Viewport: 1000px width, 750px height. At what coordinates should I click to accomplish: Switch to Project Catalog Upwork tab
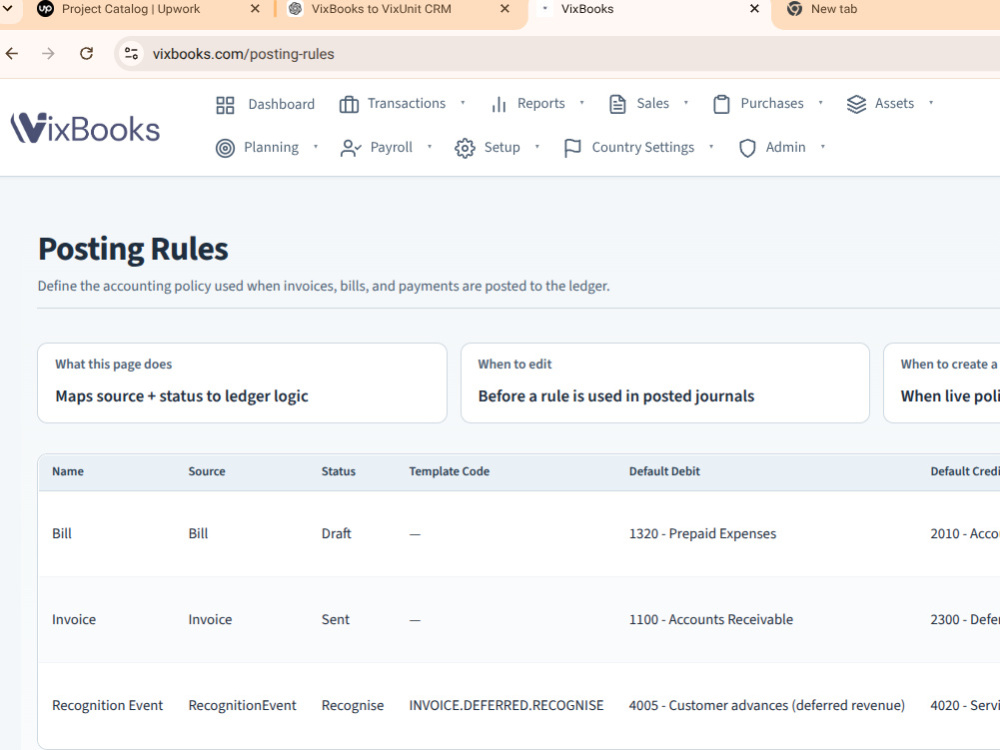[131, 9]
